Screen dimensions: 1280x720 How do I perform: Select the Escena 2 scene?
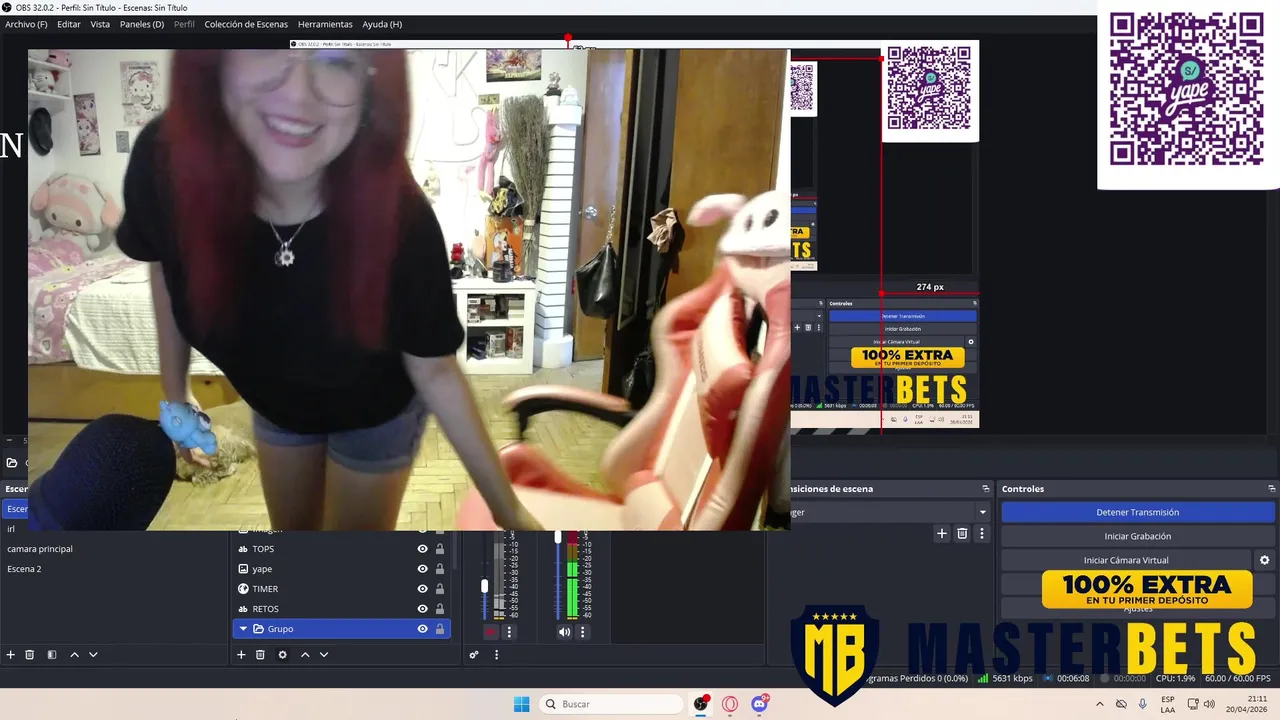point(115,569)
